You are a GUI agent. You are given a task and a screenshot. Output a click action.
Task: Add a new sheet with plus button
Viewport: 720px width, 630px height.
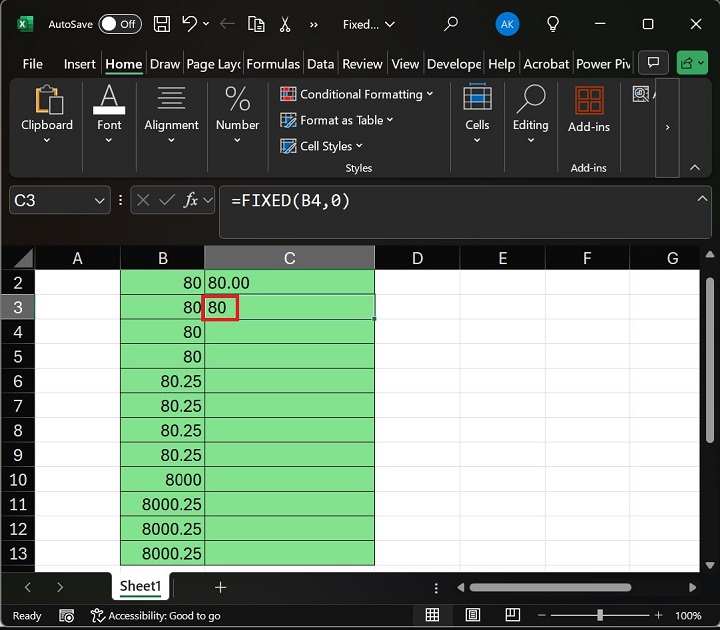(220, 587)
